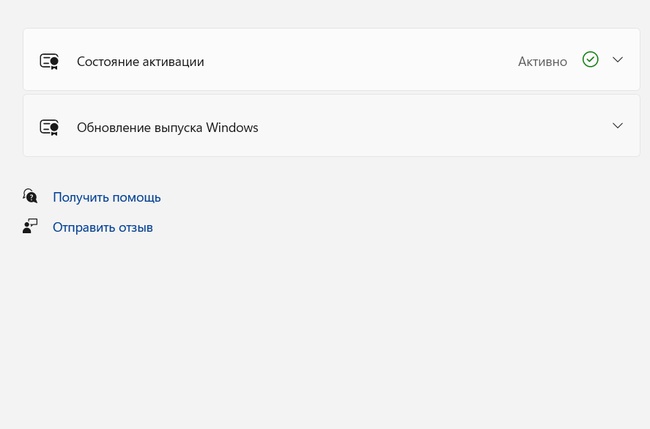
Task: Click the Обновление выпуска Windows label text
Action: (x=167, y=127)
